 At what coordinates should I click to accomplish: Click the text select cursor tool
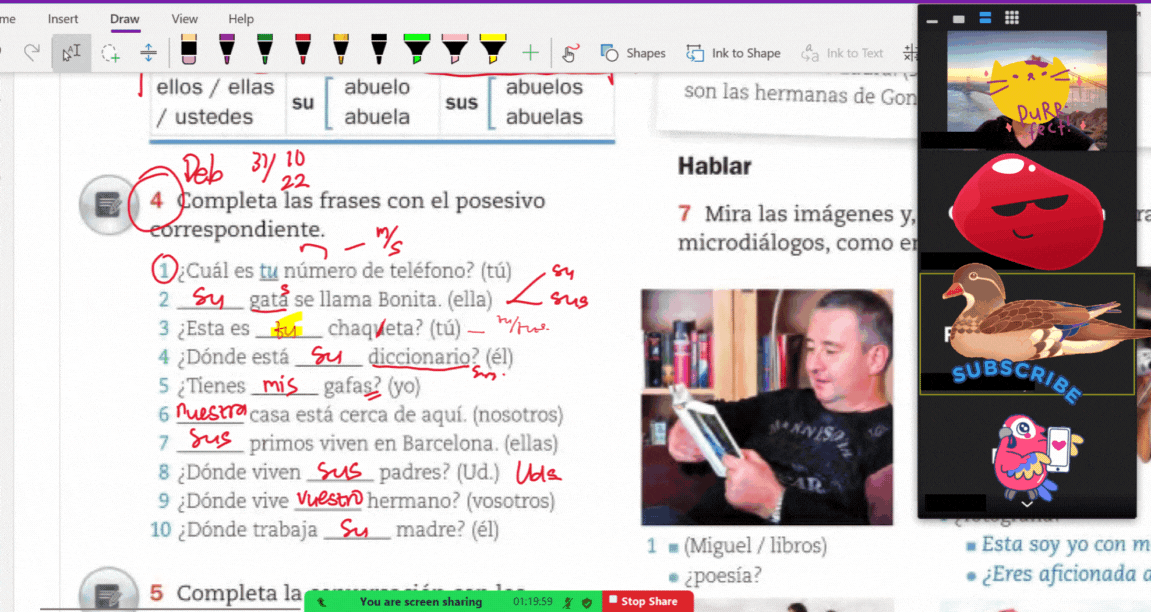[71, 53]
